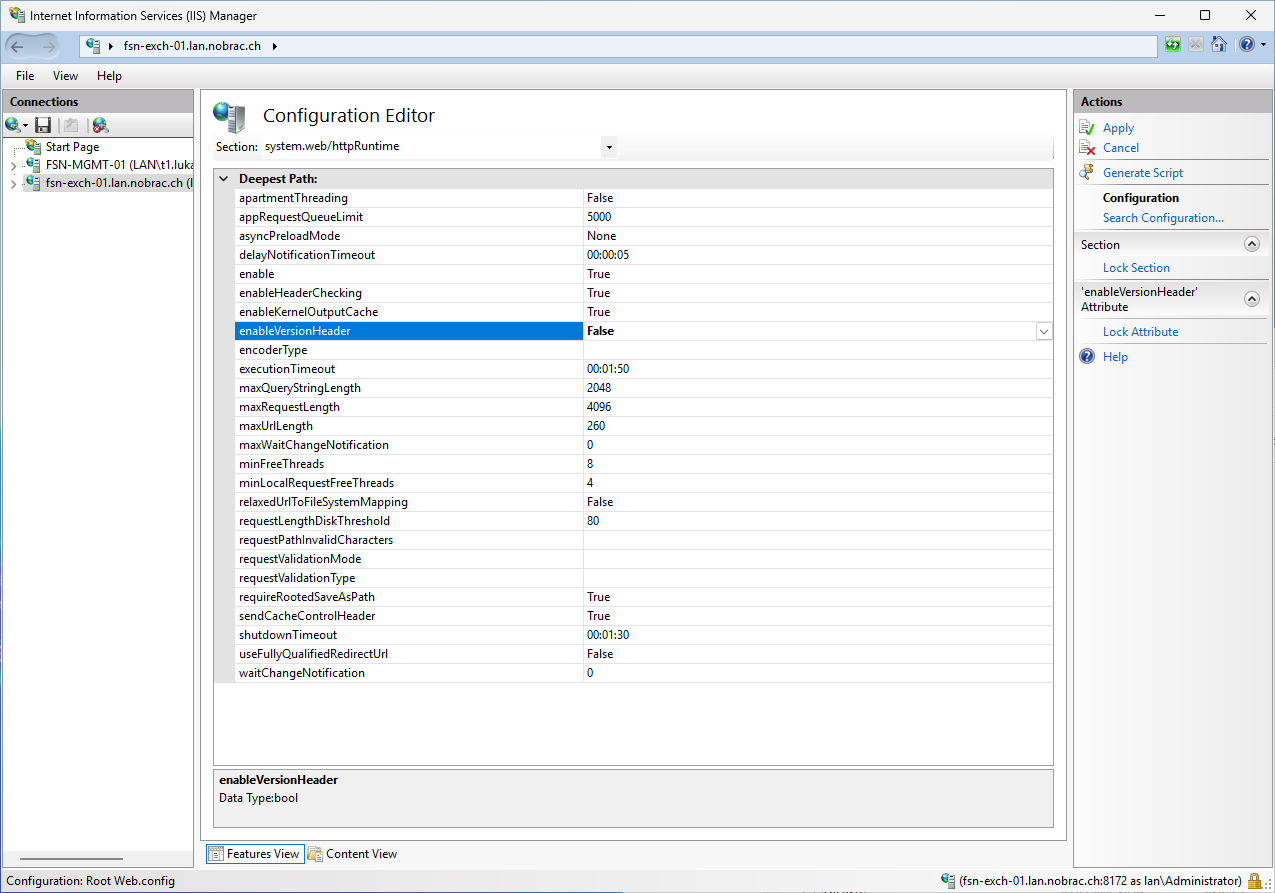Open the File menu

25,76
